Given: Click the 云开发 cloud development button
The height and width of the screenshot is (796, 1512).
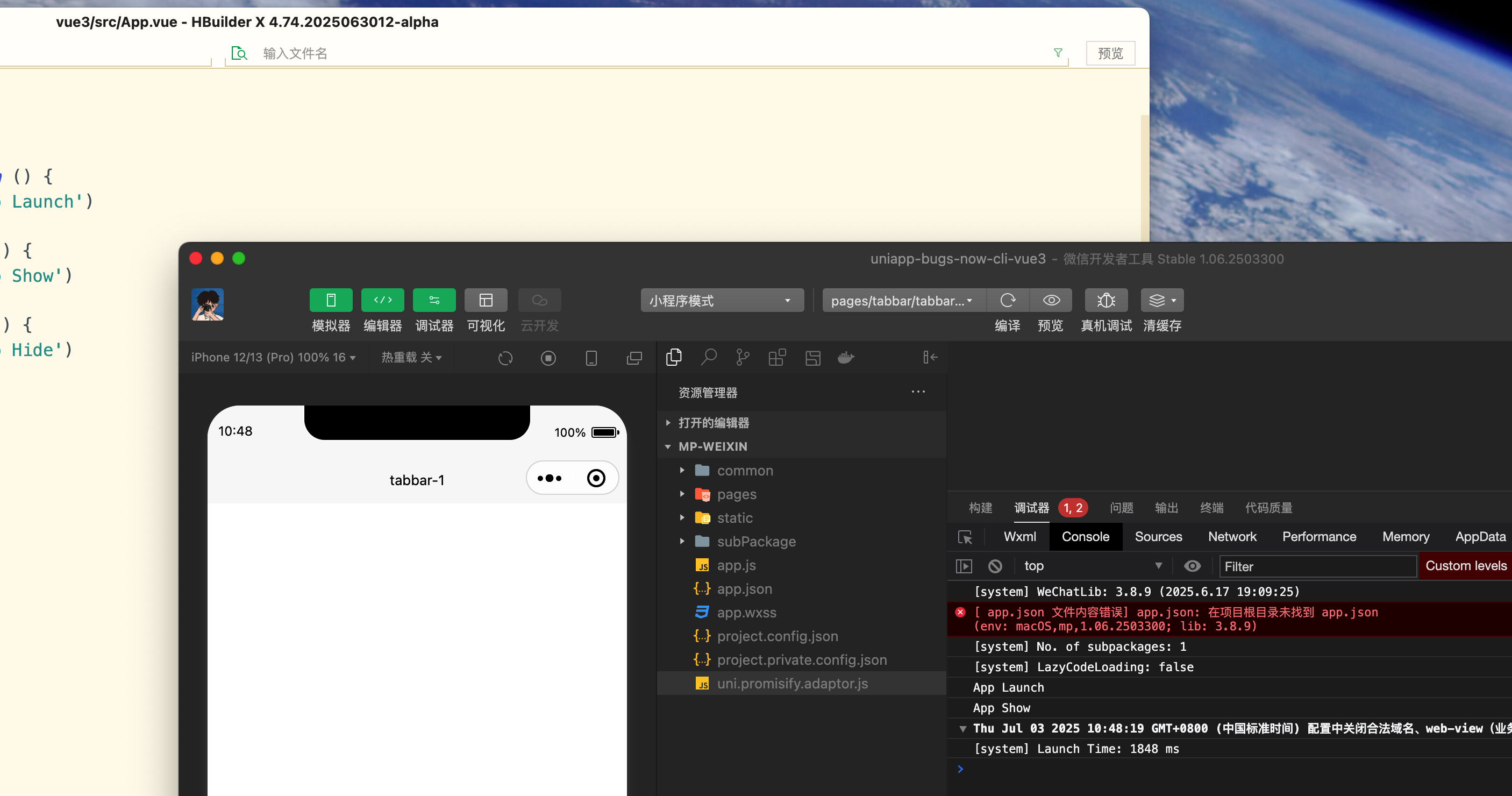Looking at the screenshot, I should (539, 300).
